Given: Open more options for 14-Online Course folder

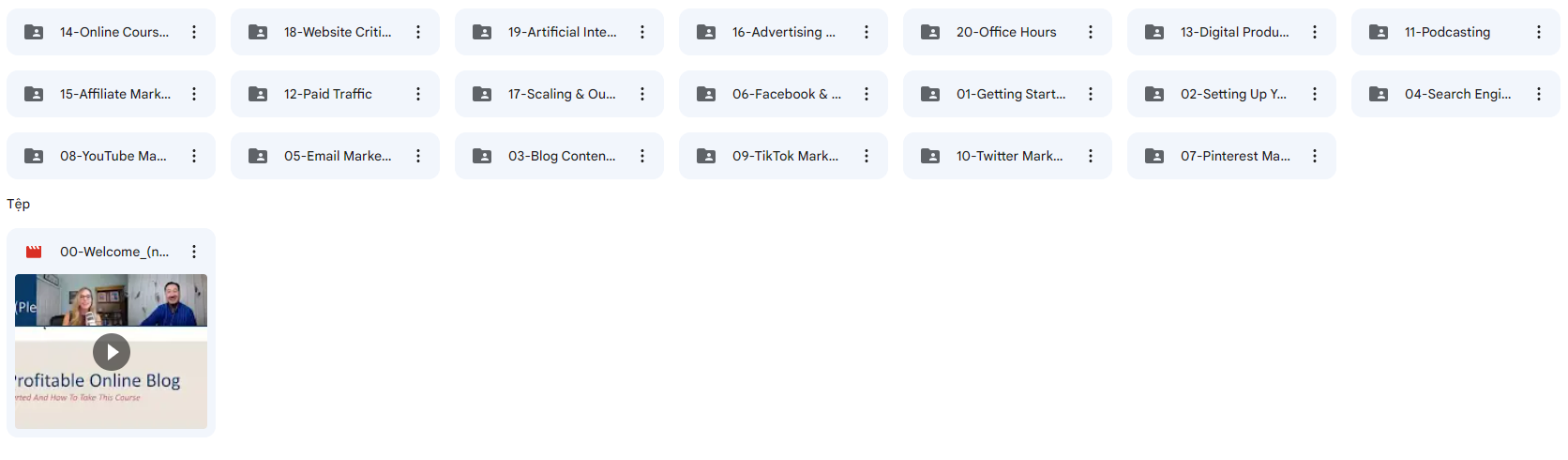Looking at the screenshot, I should coord(194,32).
